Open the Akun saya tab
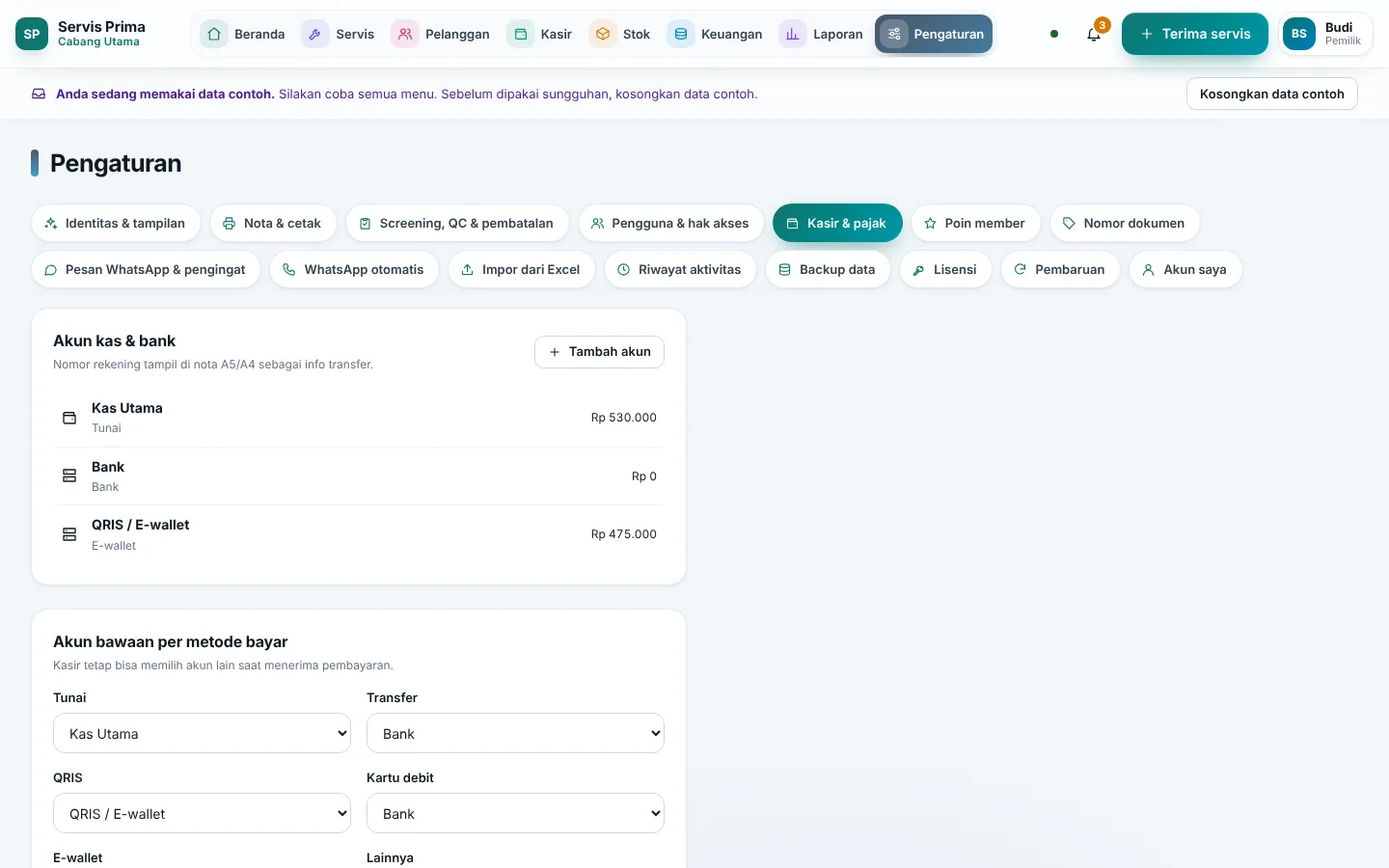Image resolution: width=1389 pixels, height=868 pixels. click(1185, 270)
